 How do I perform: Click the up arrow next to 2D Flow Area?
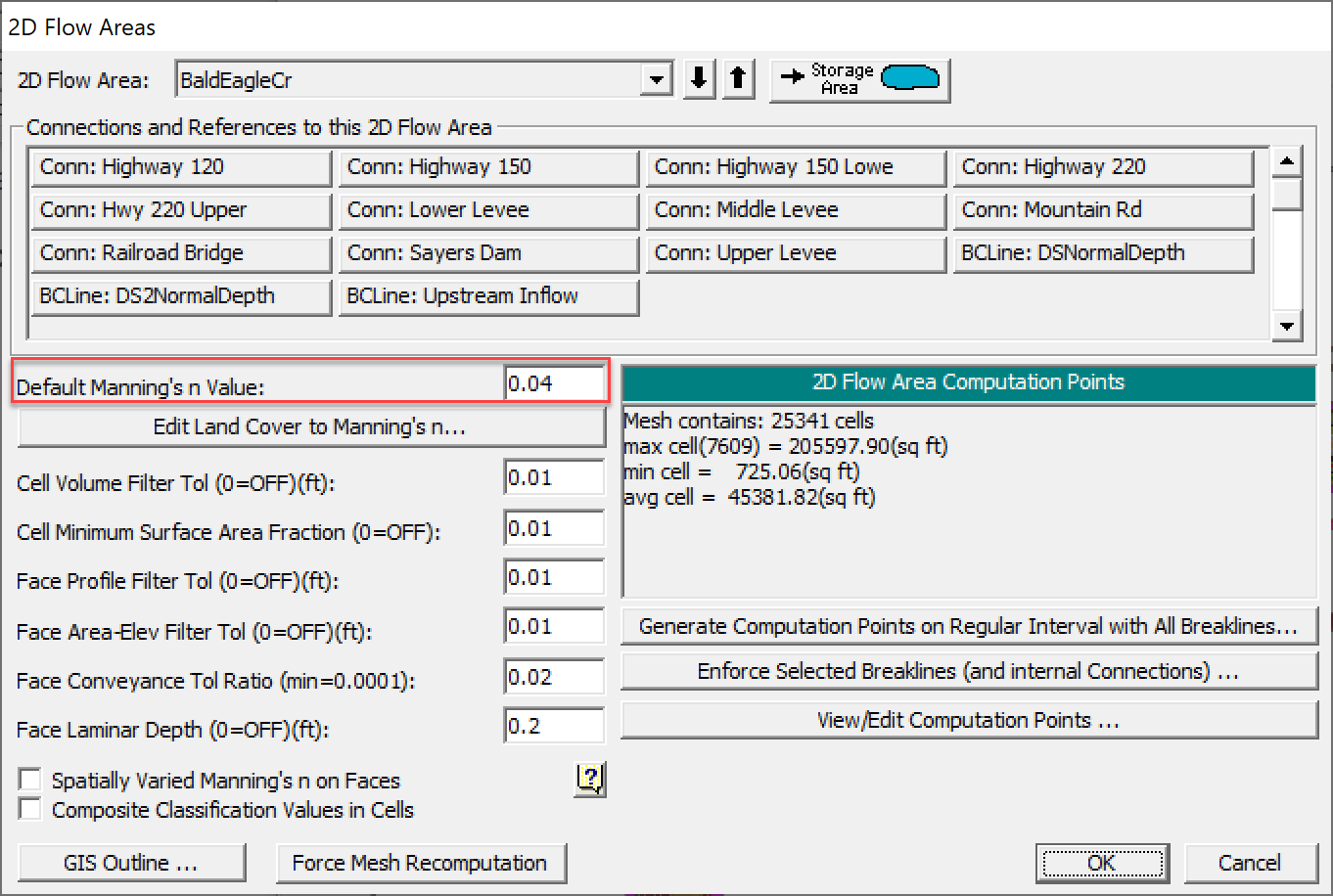(x=739, y=79)
